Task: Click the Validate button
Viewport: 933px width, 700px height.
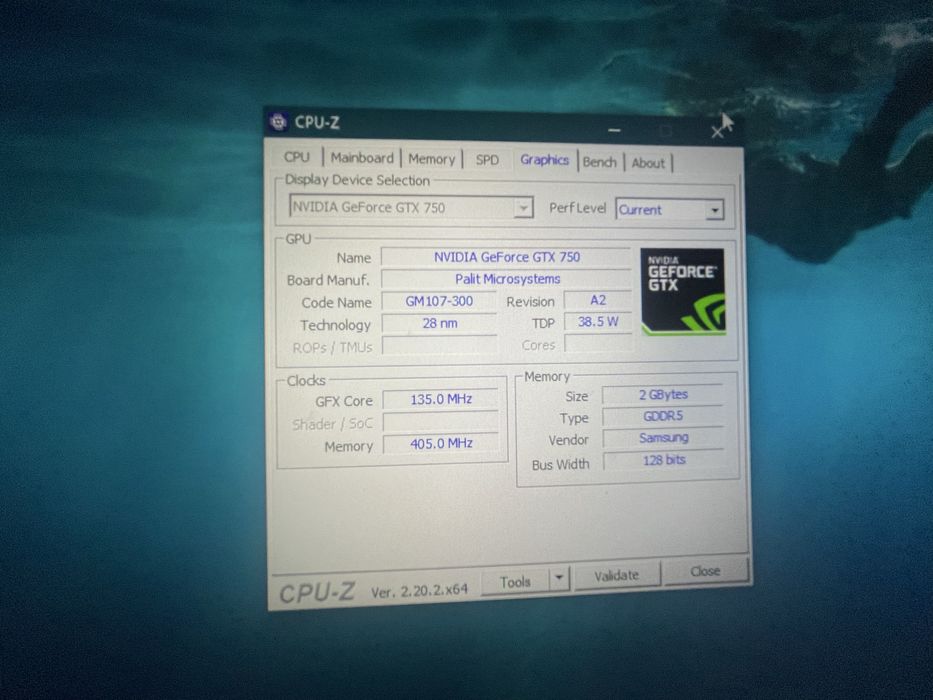Action: pos(616,576)
